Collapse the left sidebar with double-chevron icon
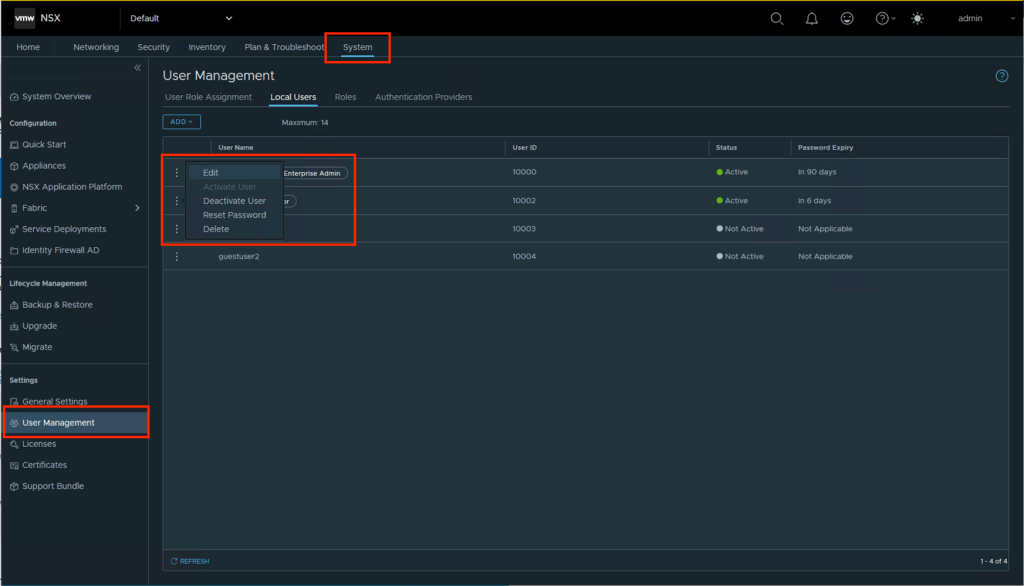This screenshot has height=586, width=1024. pos(138,67)
